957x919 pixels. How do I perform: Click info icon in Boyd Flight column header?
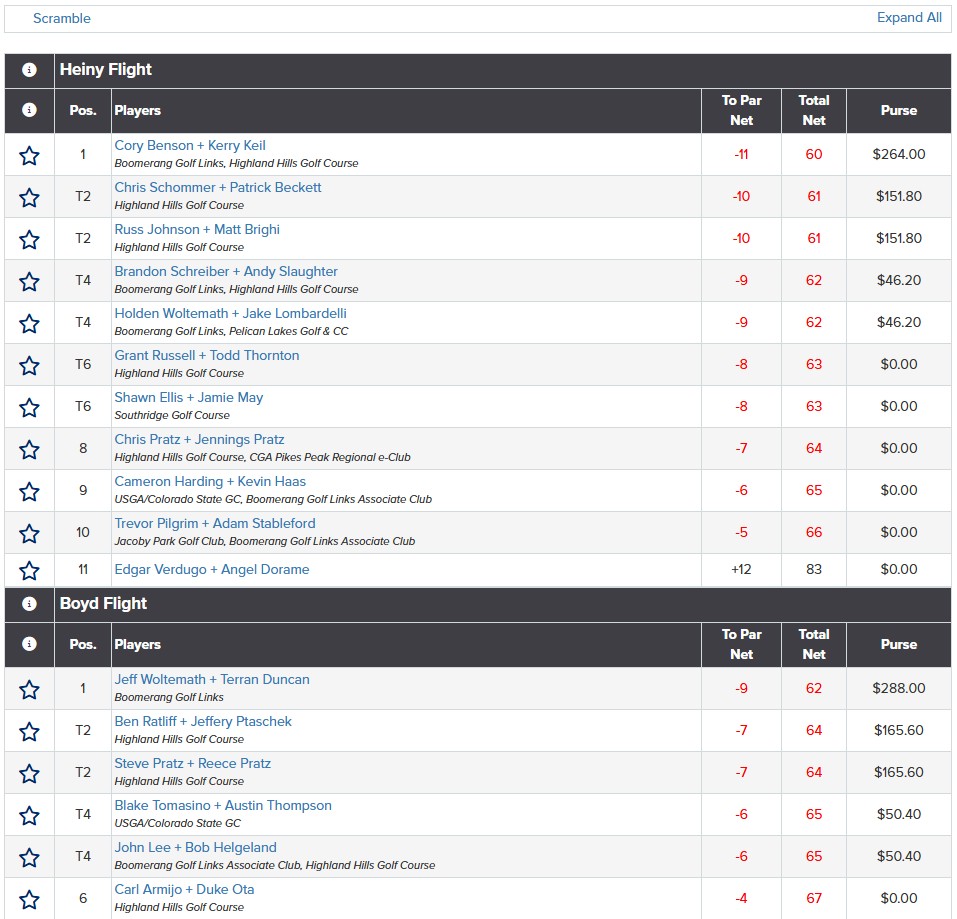click(x=29, y=644)
